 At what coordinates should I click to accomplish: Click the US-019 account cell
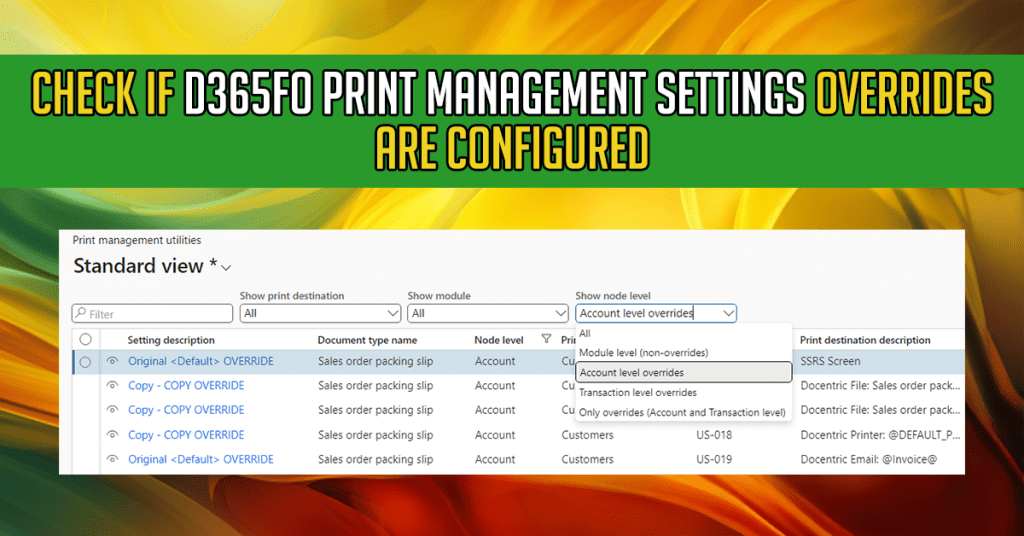714,459
